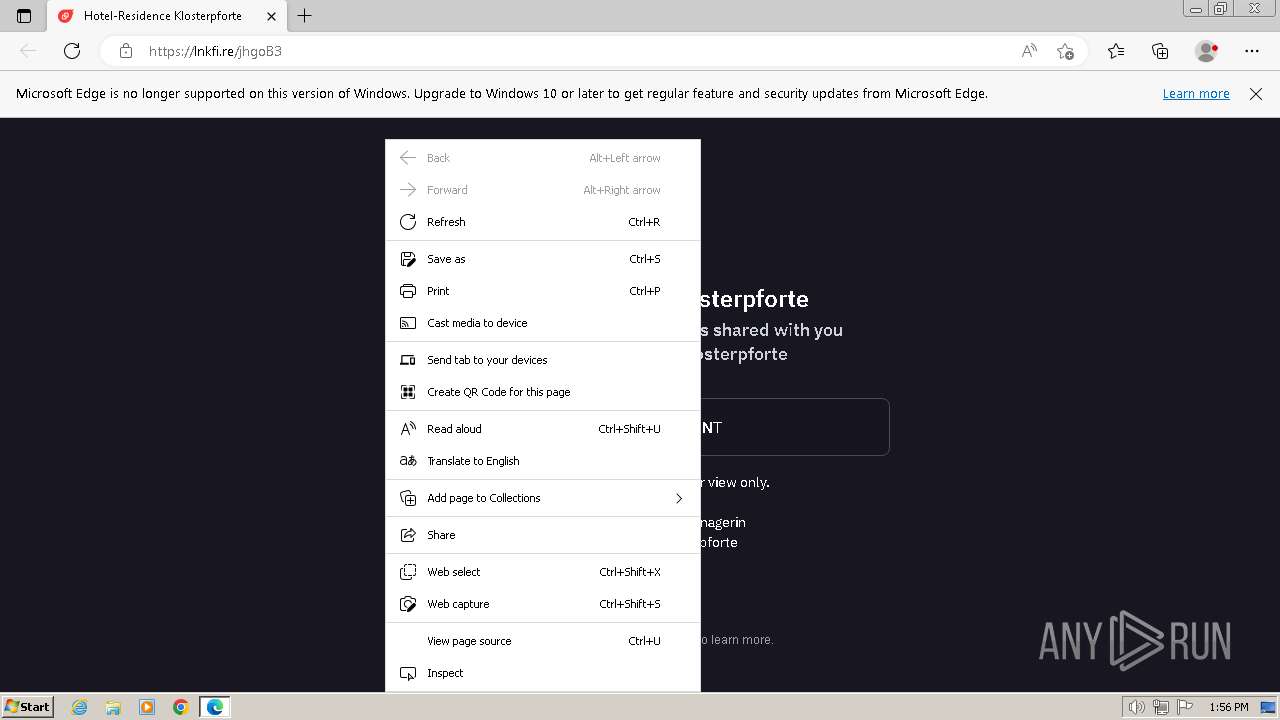Open Settings and more ellipsis menu
The height and width of the screenshot is (720, 1280).
tap(1252, 51)
